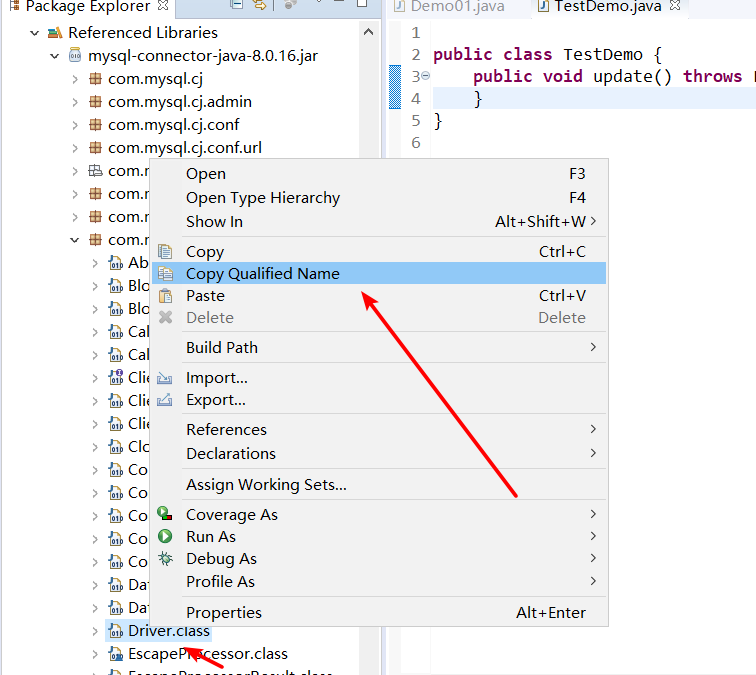756x675 pixels.
Task: Expand com.mysql.cj package
Action: coord(75,79)
